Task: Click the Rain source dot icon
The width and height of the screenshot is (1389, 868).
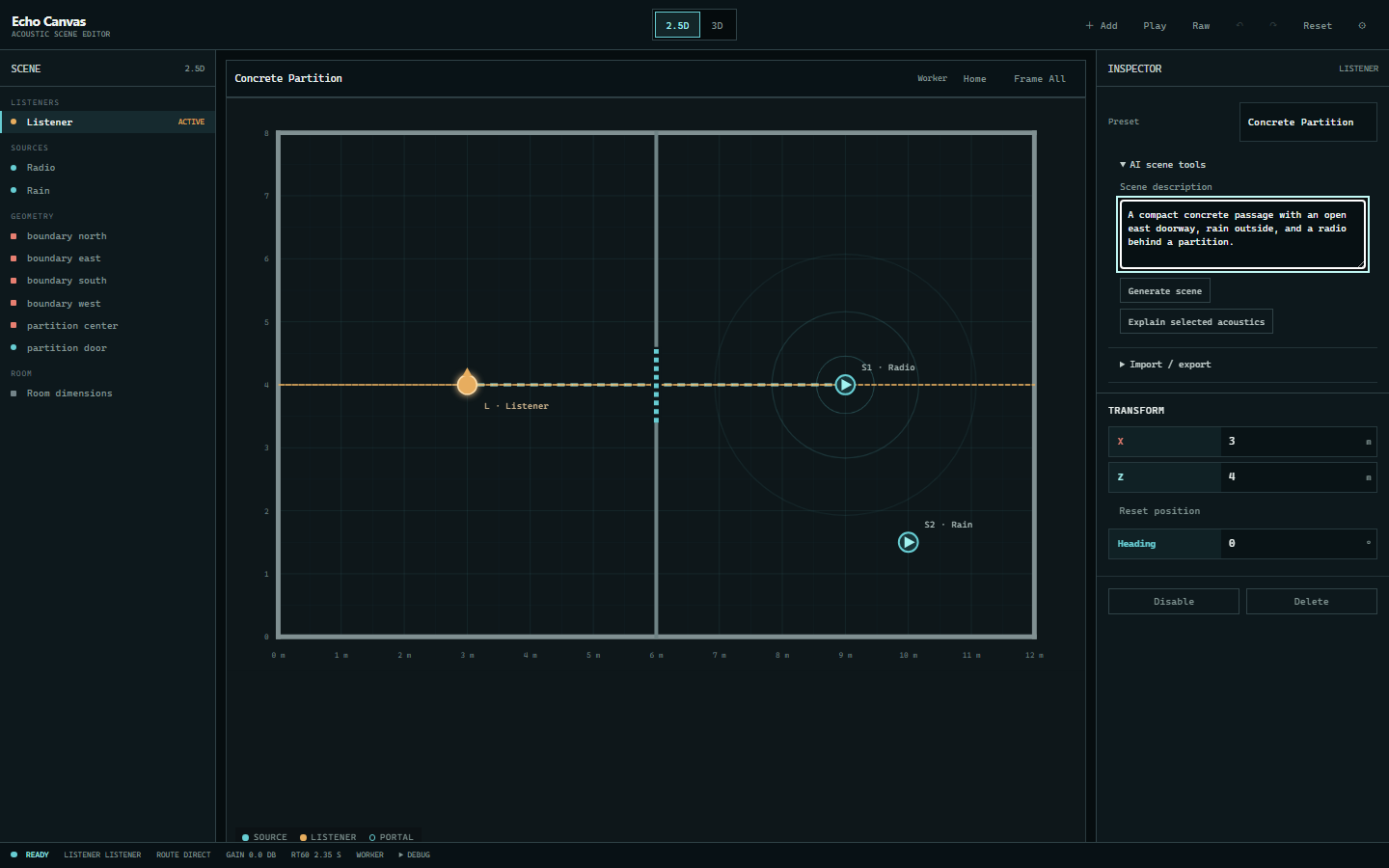Action: [x=14, y=190]
